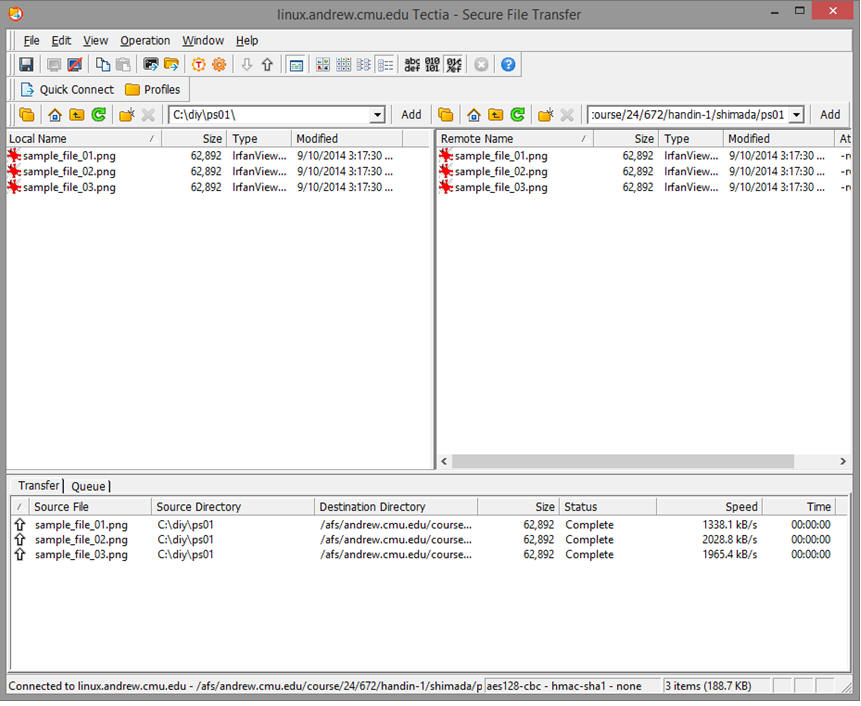Click the Download down-arrow toolbar icon

(x=247, y=65)
